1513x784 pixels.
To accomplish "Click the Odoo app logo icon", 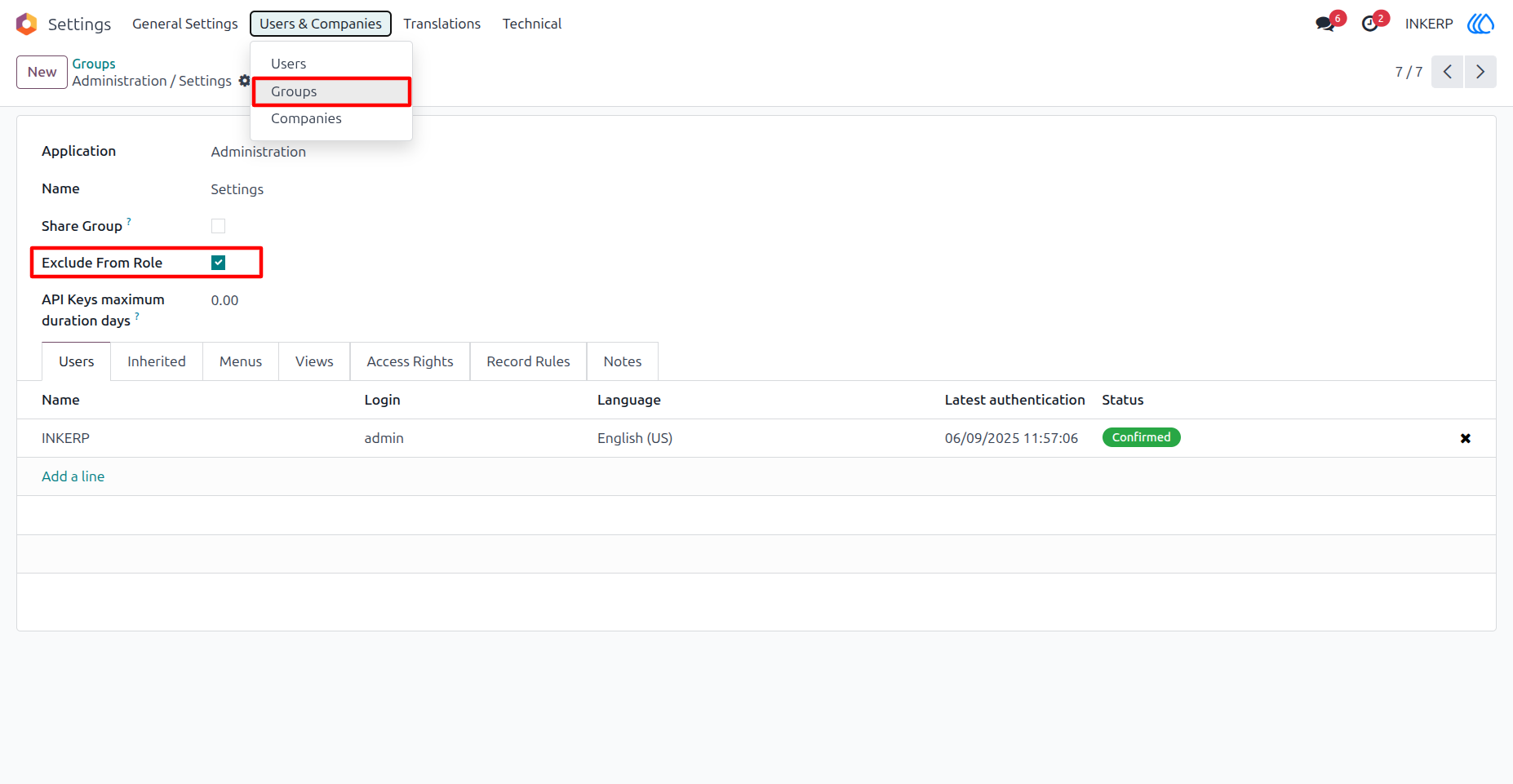I will coord(27,24).
